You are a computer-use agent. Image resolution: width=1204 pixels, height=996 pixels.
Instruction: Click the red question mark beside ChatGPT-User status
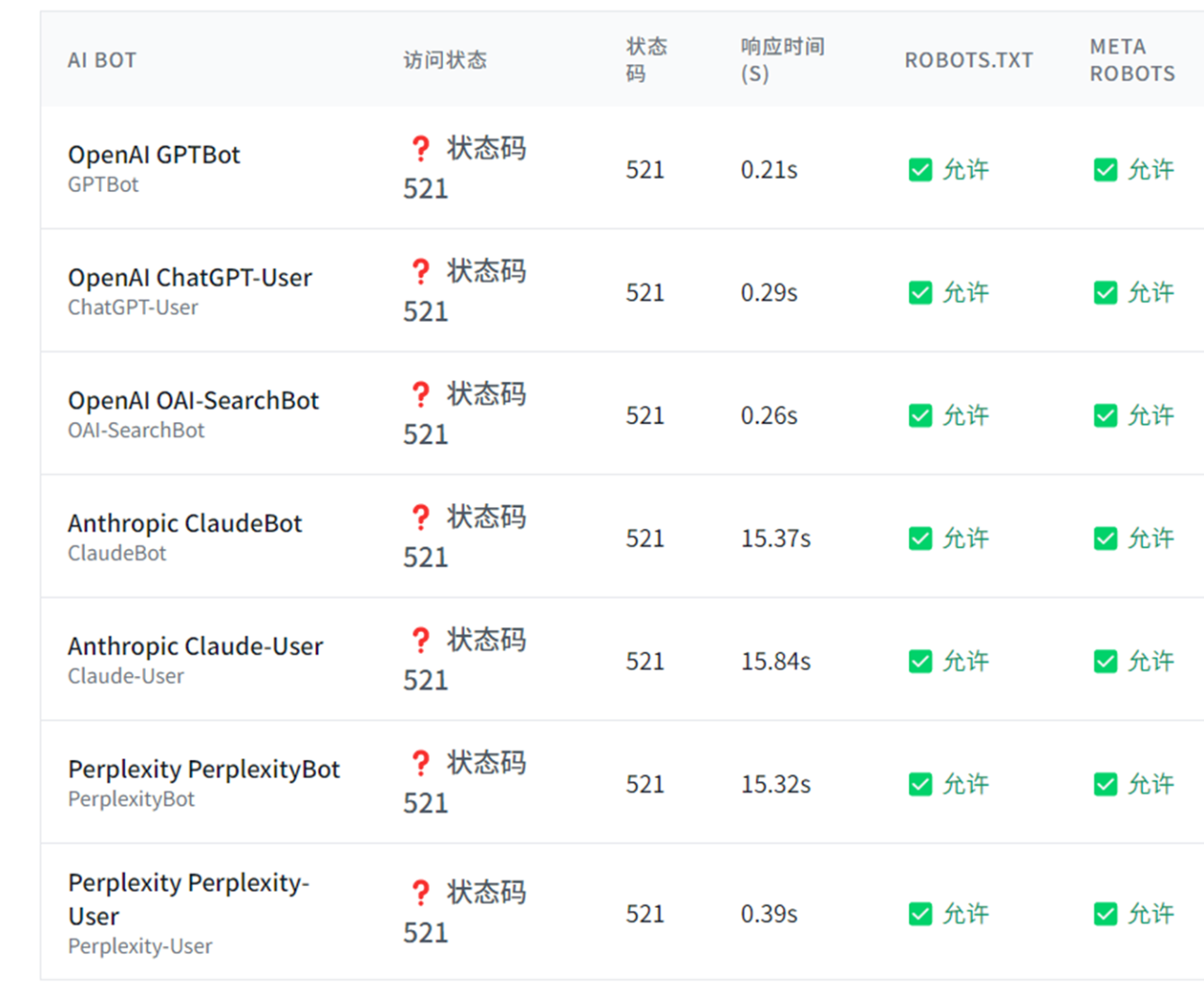pos(420,272)
